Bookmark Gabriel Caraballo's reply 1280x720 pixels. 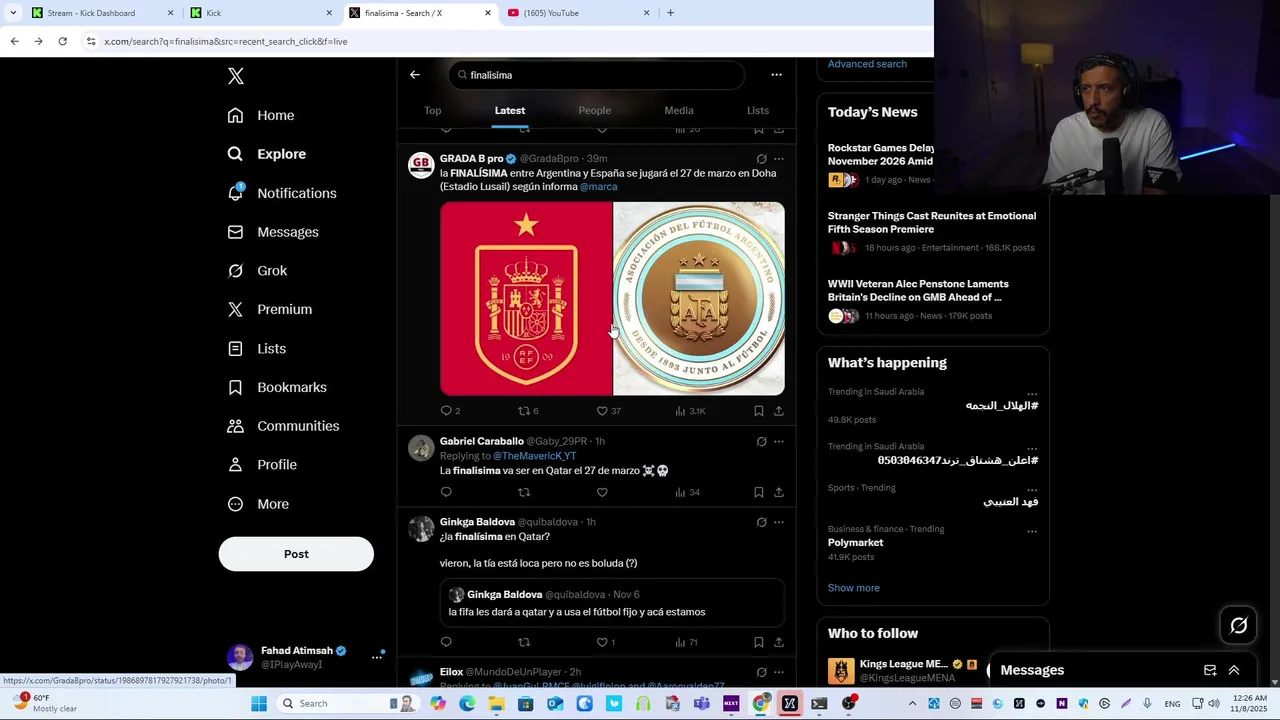[x=759, y=492]
